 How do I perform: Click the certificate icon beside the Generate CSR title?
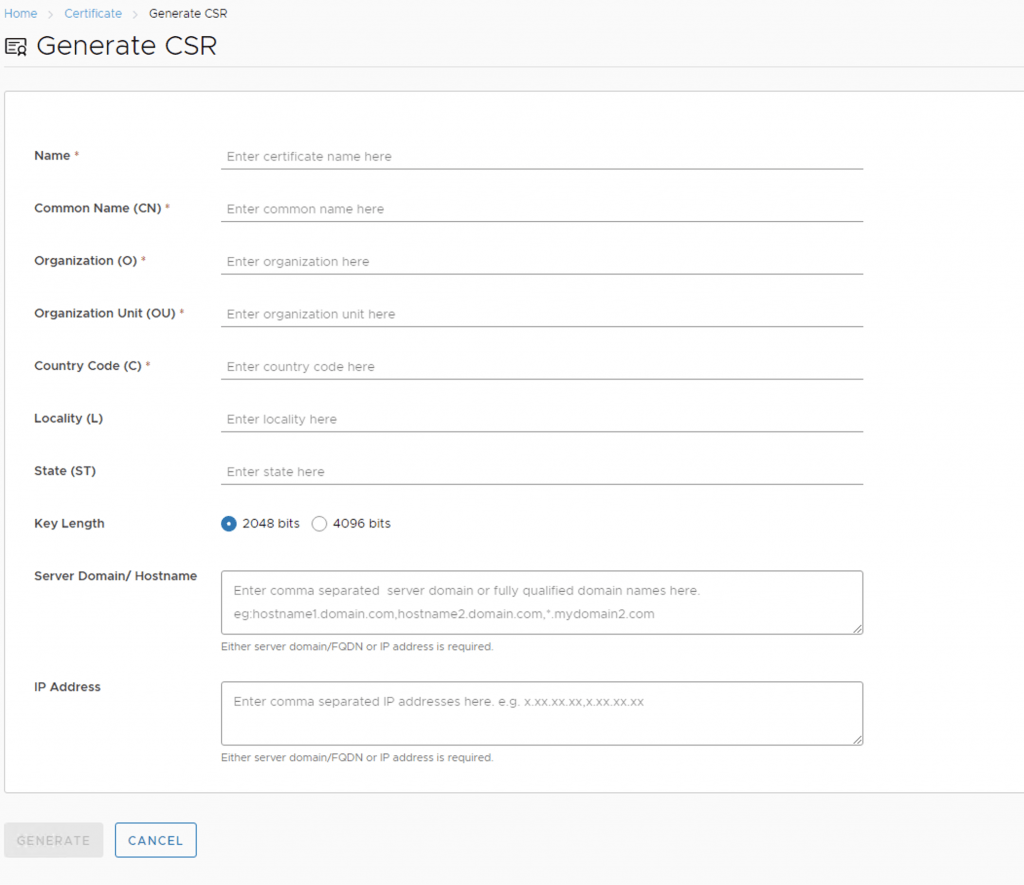[16, 47]
